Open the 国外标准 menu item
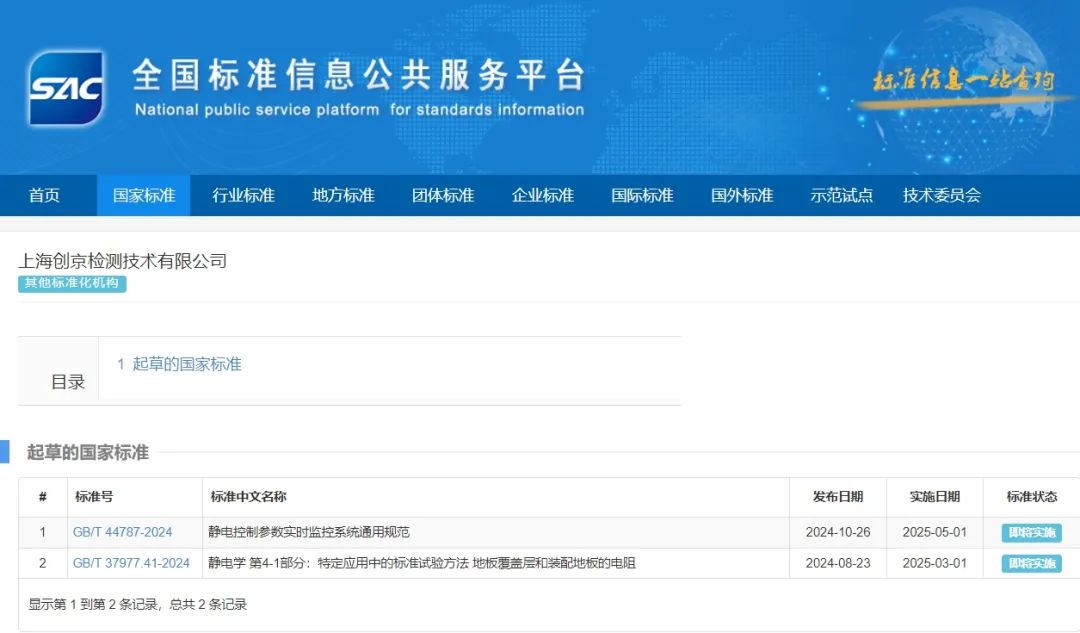Screen dimensions: 1080x633 742,196
